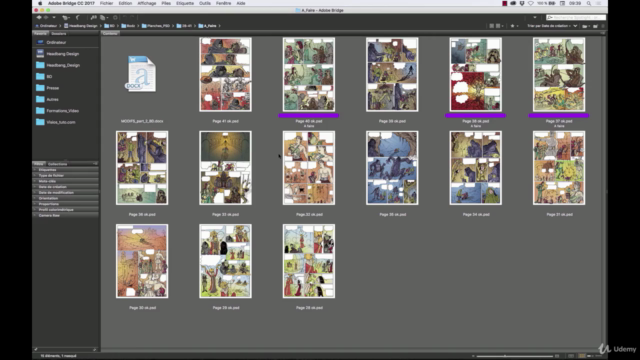Click the Headbang Design drive icon in Favorites

40,53
